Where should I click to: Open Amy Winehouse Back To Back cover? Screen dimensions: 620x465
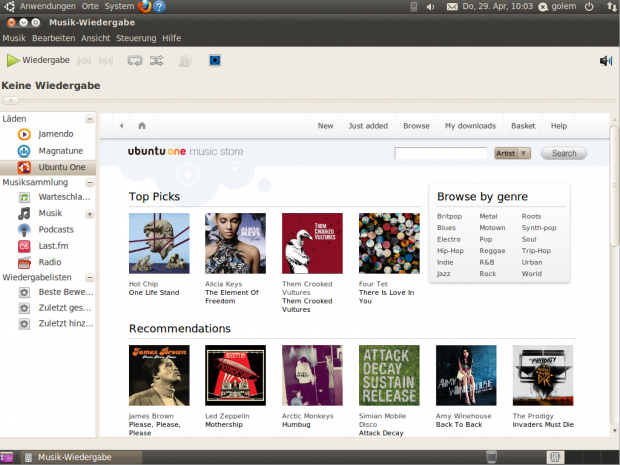[466, 375]
